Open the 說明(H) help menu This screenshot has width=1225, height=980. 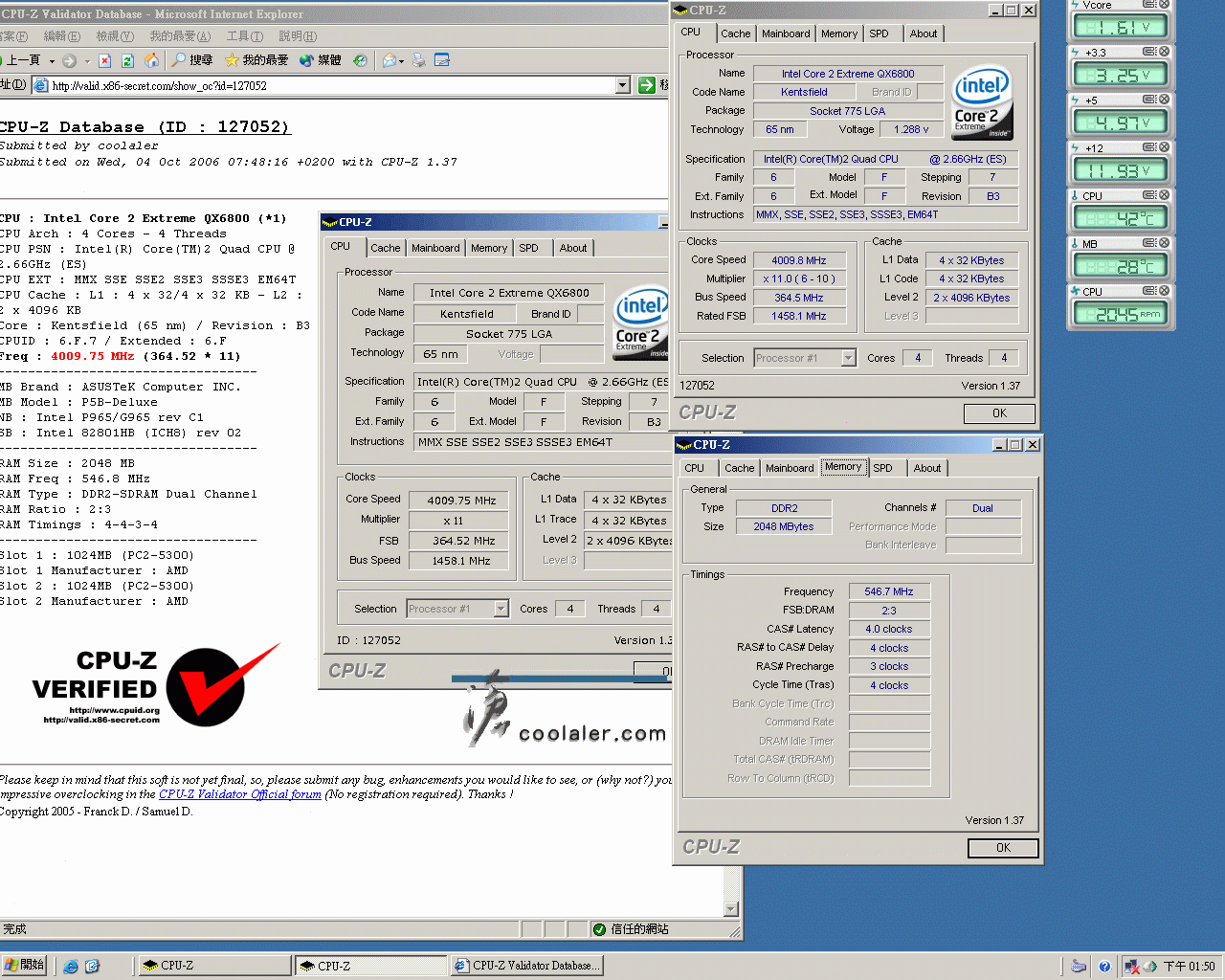[x=298, y=35]
